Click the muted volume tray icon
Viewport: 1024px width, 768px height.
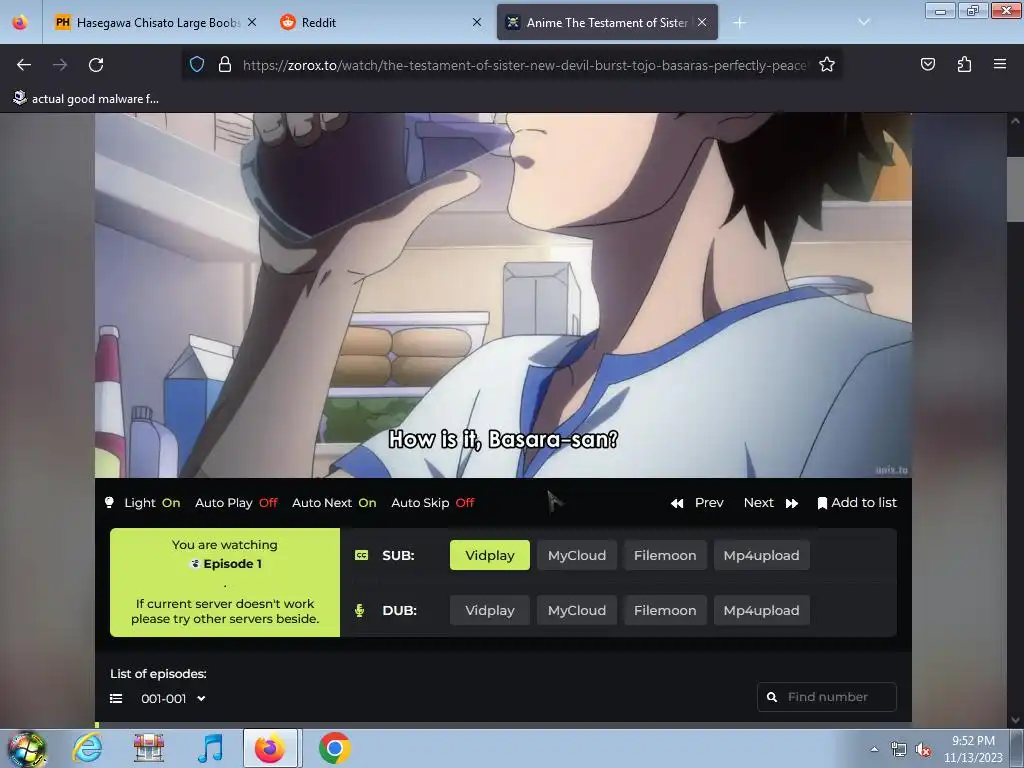pos(923,750)
